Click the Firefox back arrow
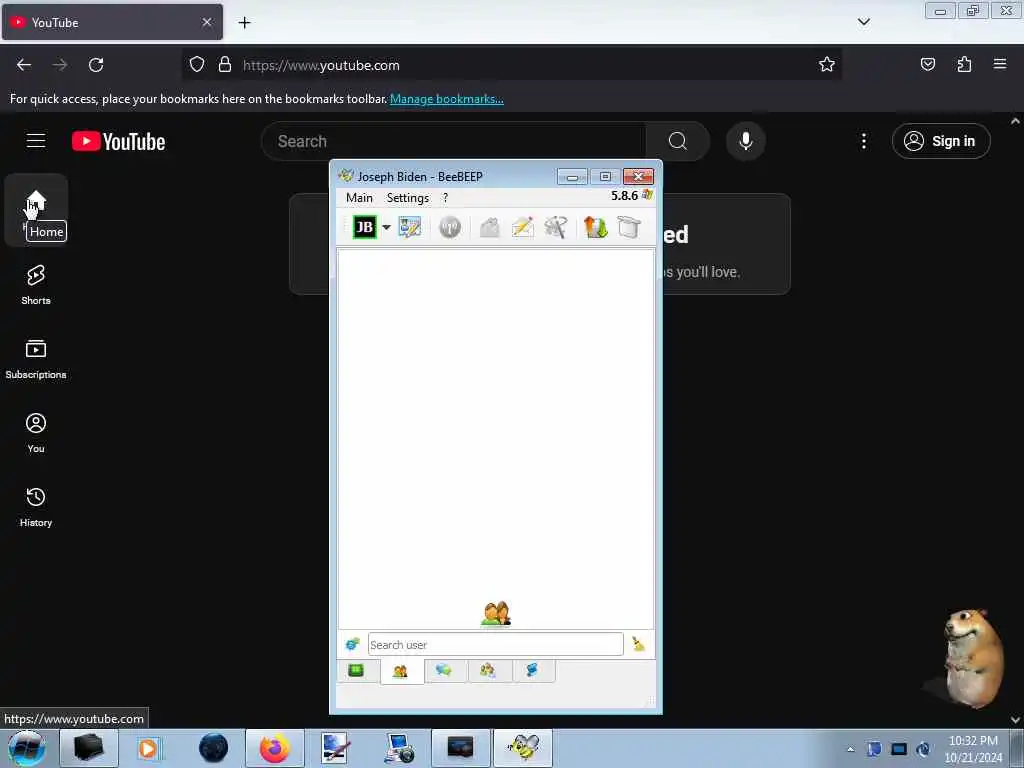The image size is (1024, 768). pos(24,65)
